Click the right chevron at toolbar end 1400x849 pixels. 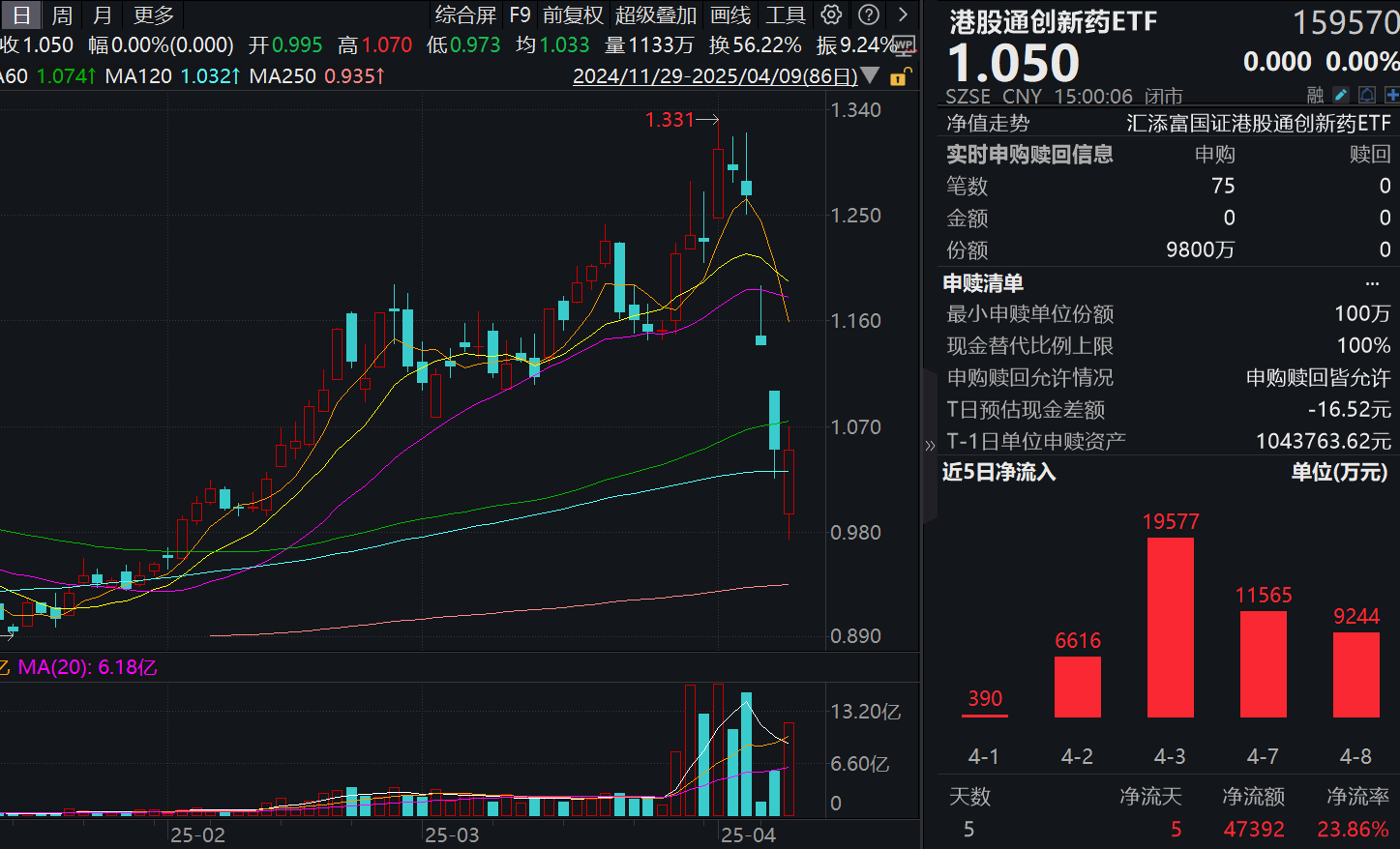click(902, 15)
